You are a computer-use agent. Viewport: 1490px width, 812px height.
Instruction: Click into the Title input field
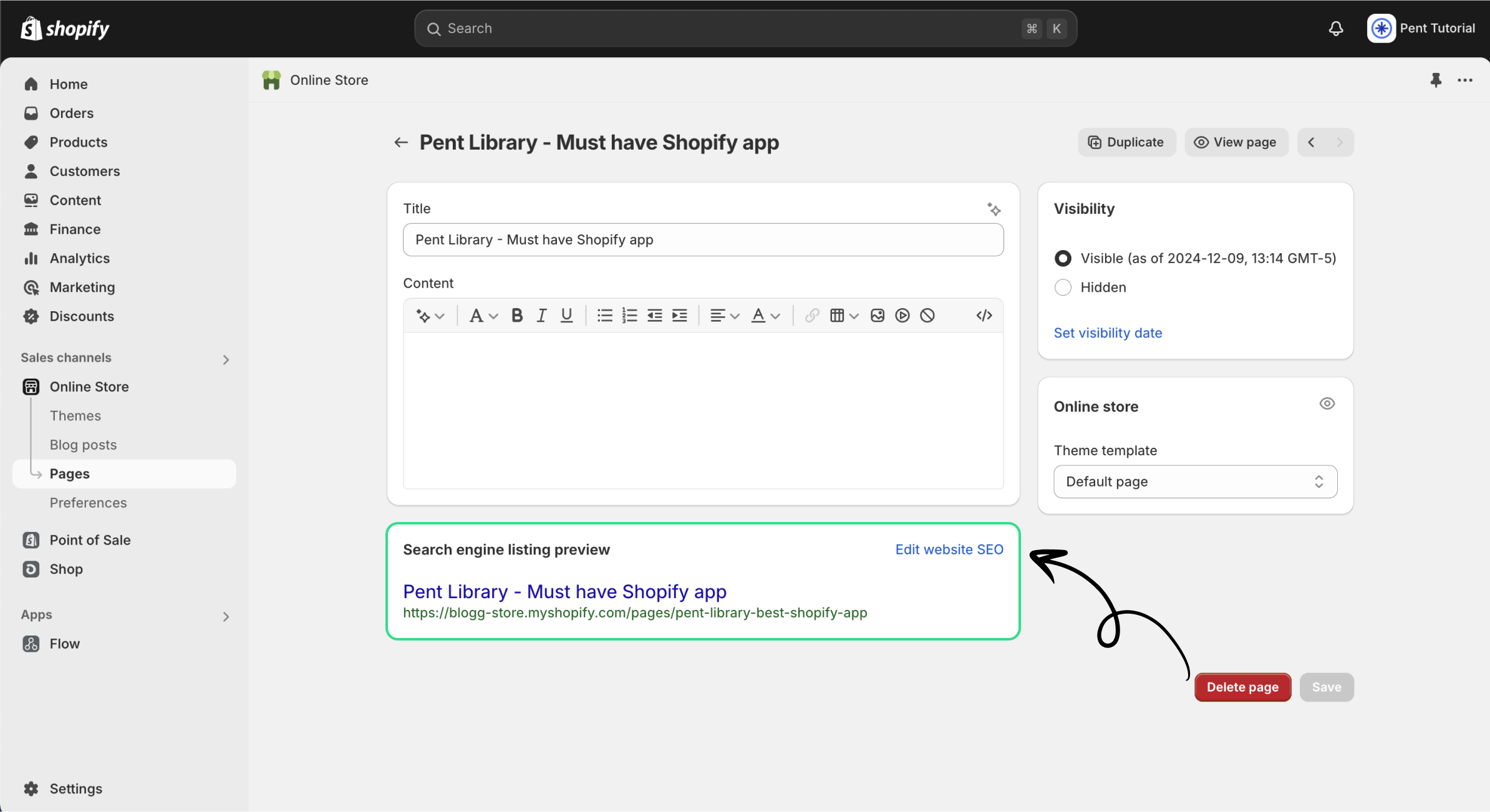click(703, 240)
